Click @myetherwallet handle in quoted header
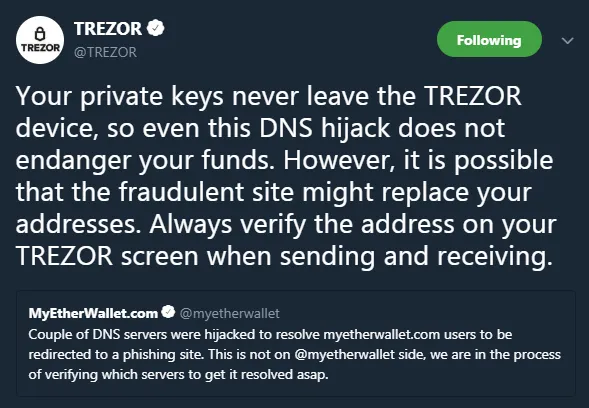The height and width of the screenshot is (408, 589). (230, 313)
